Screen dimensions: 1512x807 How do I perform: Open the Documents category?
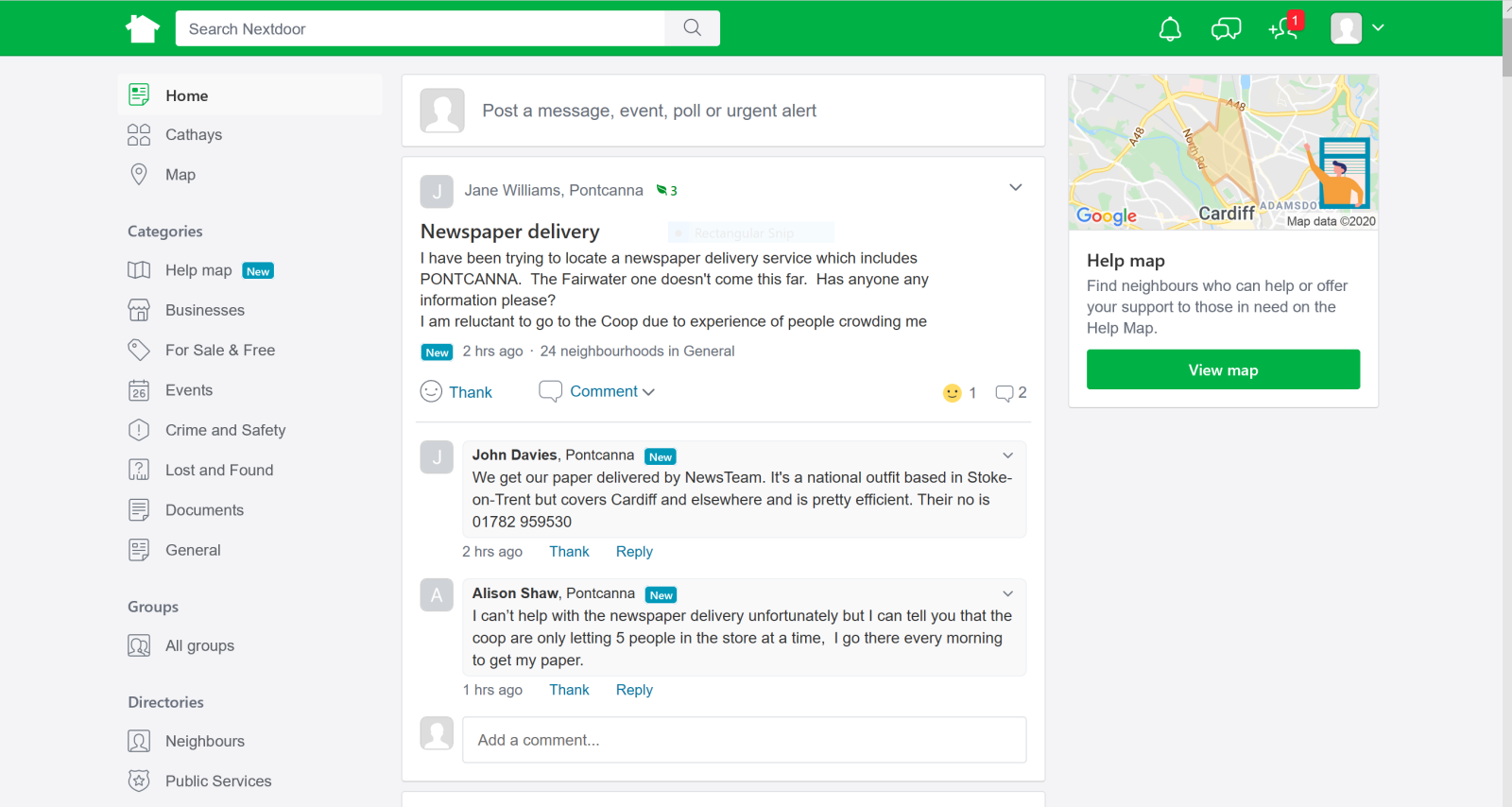pos(205,510)
